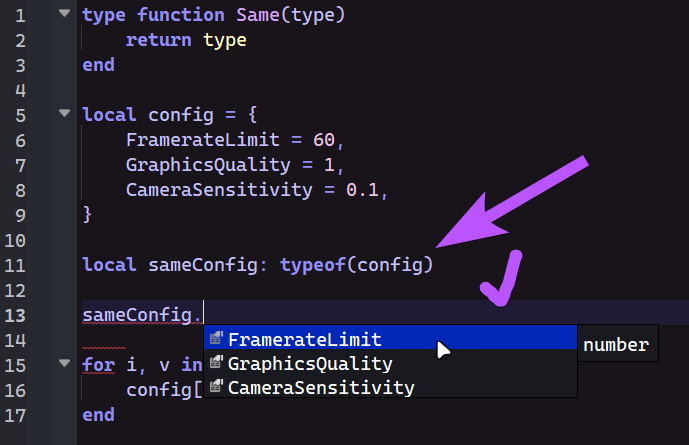Collapse the for loop fold arrow
Image resolution: width=689 pixels, height=445 pixels.
click(x=64, y=364)
